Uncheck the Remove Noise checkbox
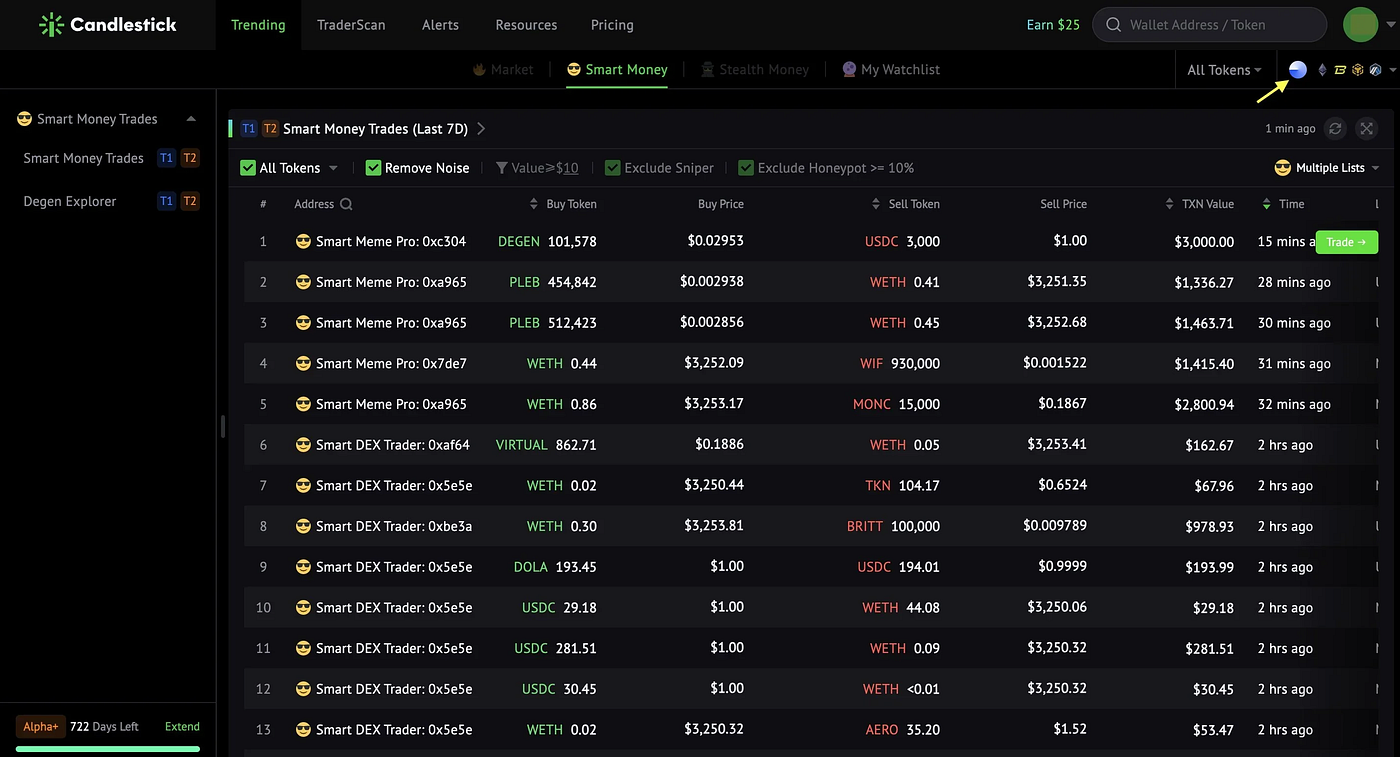This screenshot has width=1400, height=757. tap(373, 168)
